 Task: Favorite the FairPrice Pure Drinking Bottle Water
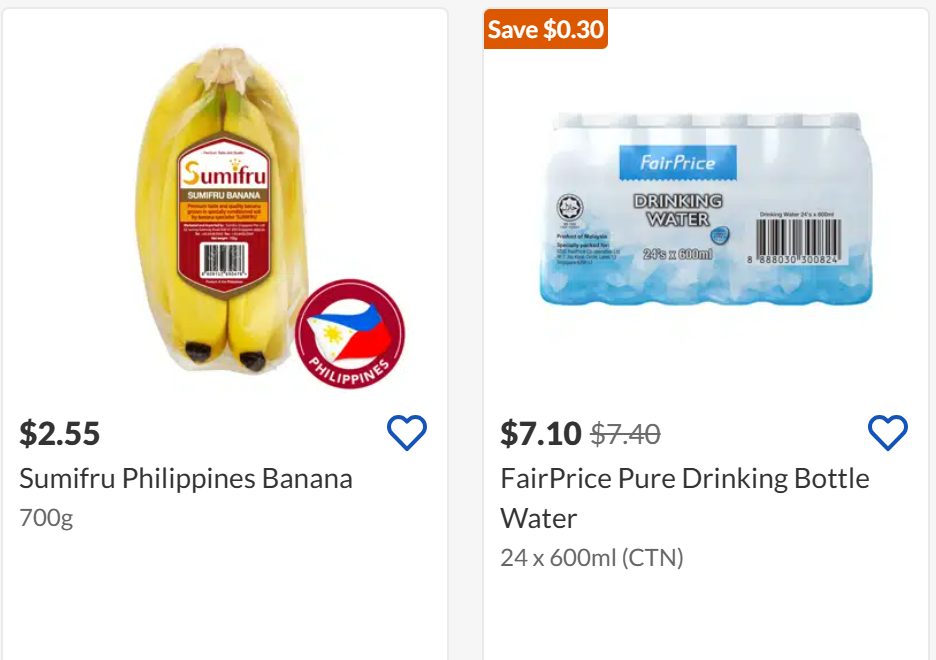pyautogui.click(x=887, y=433)
